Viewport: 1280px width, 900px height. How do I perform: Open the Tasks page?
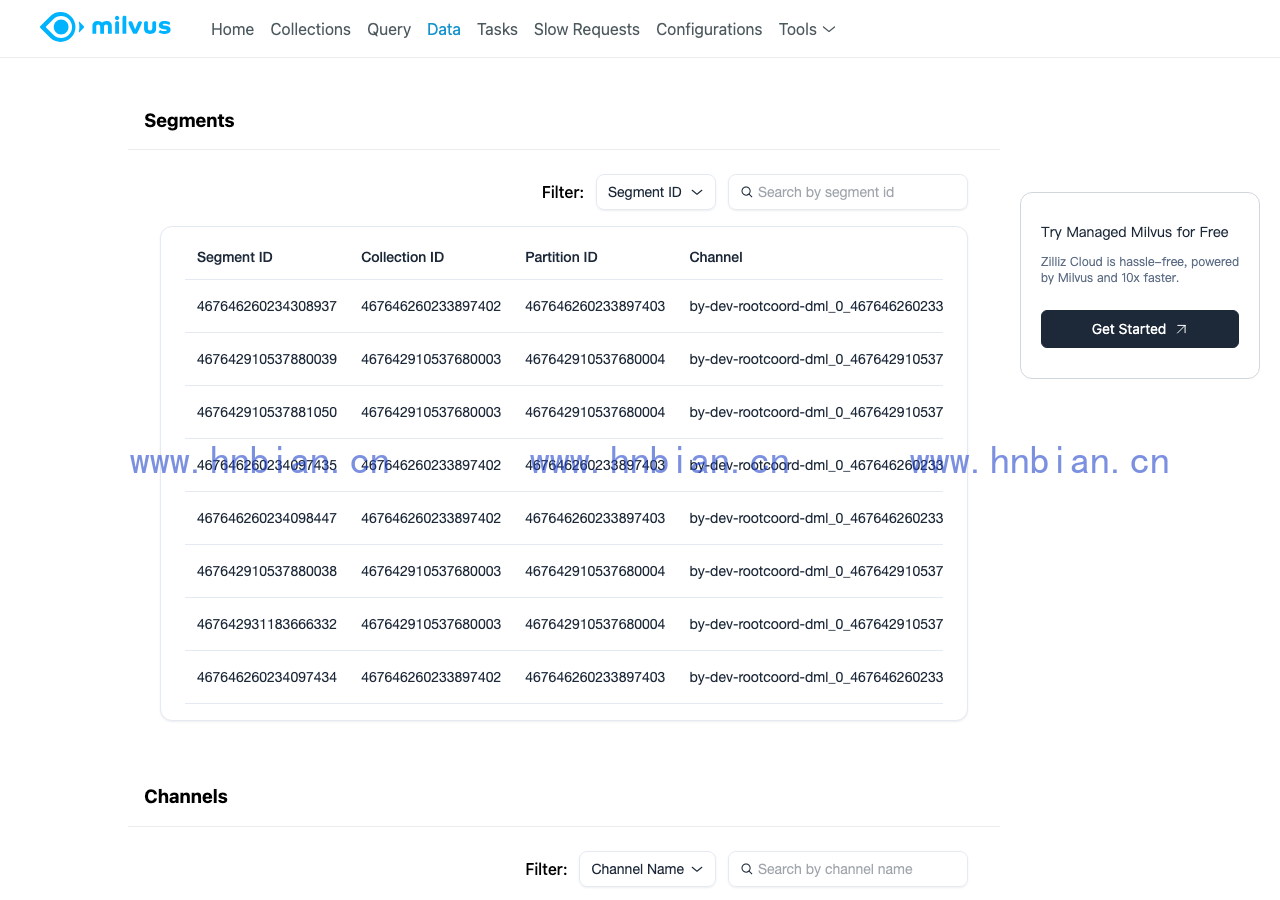click(497, 29)
